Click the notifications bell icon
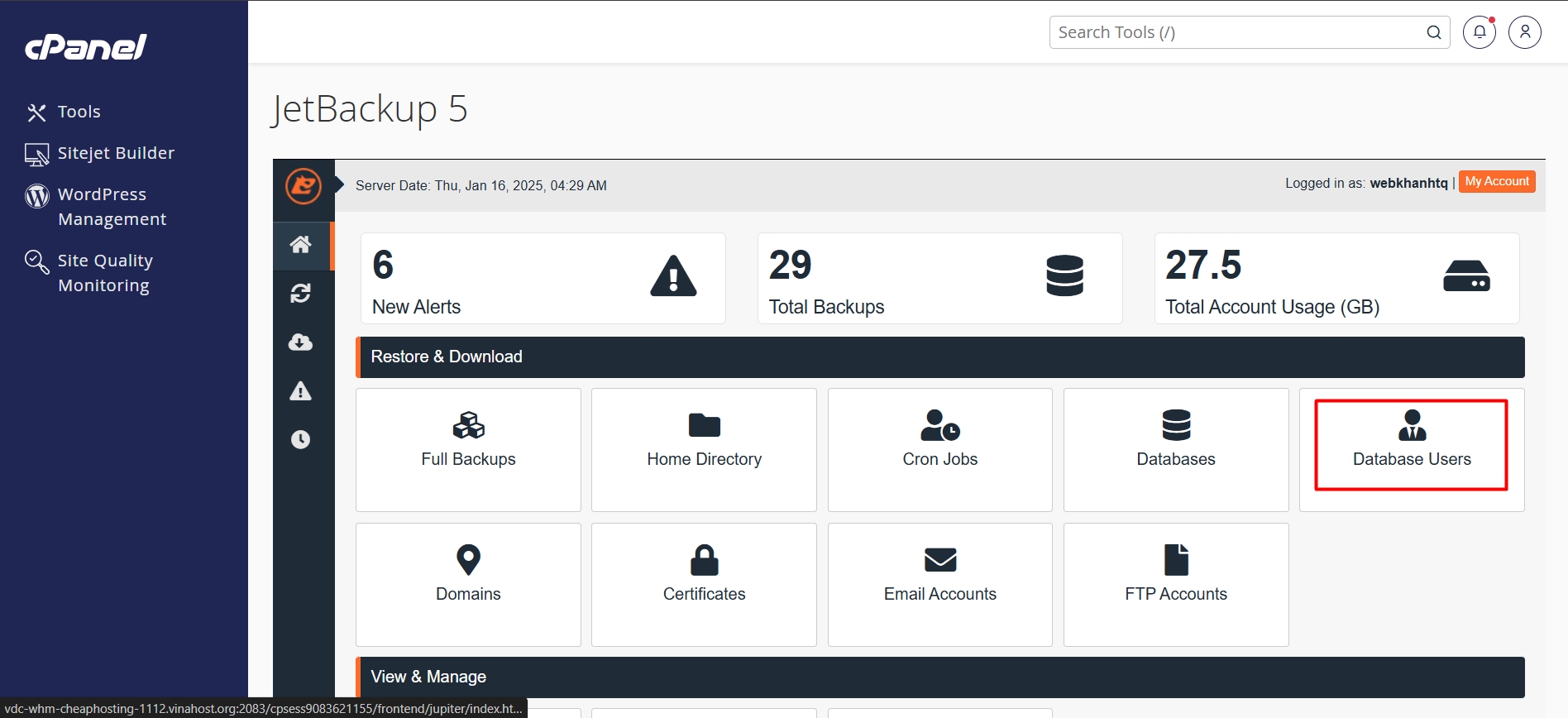This screenshot has width=1568, height=718. click(x=1480, y=32)
